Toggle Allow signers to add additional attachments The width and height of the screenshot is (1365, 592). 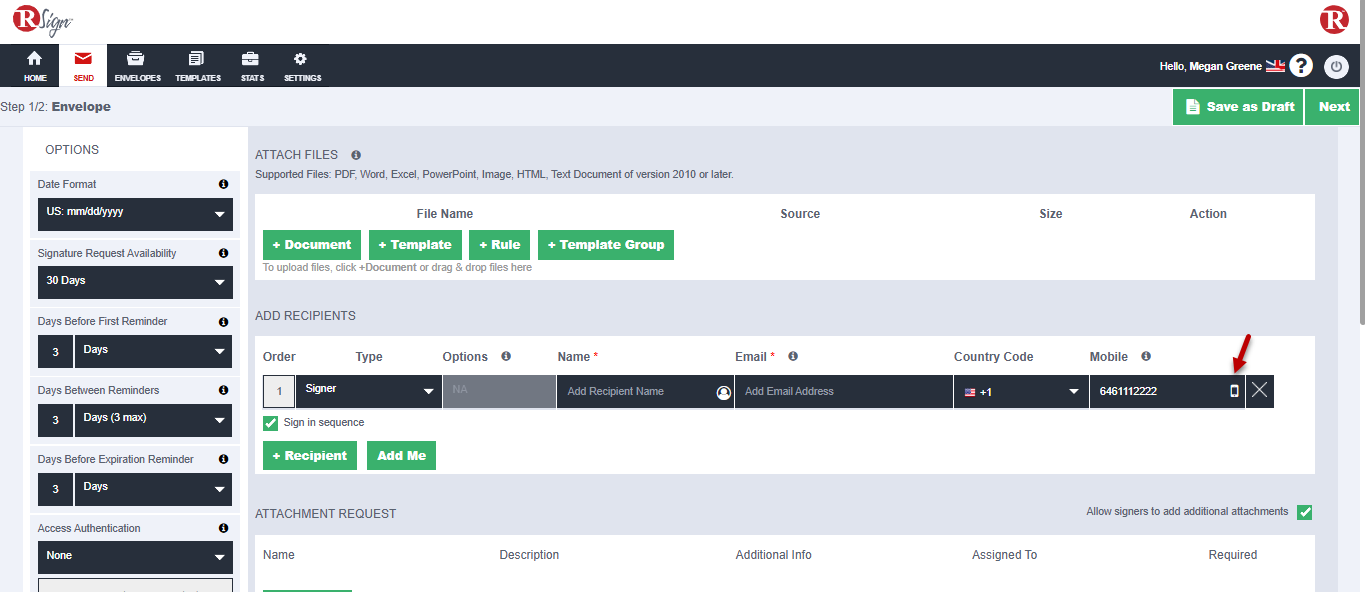point(1304,512)
